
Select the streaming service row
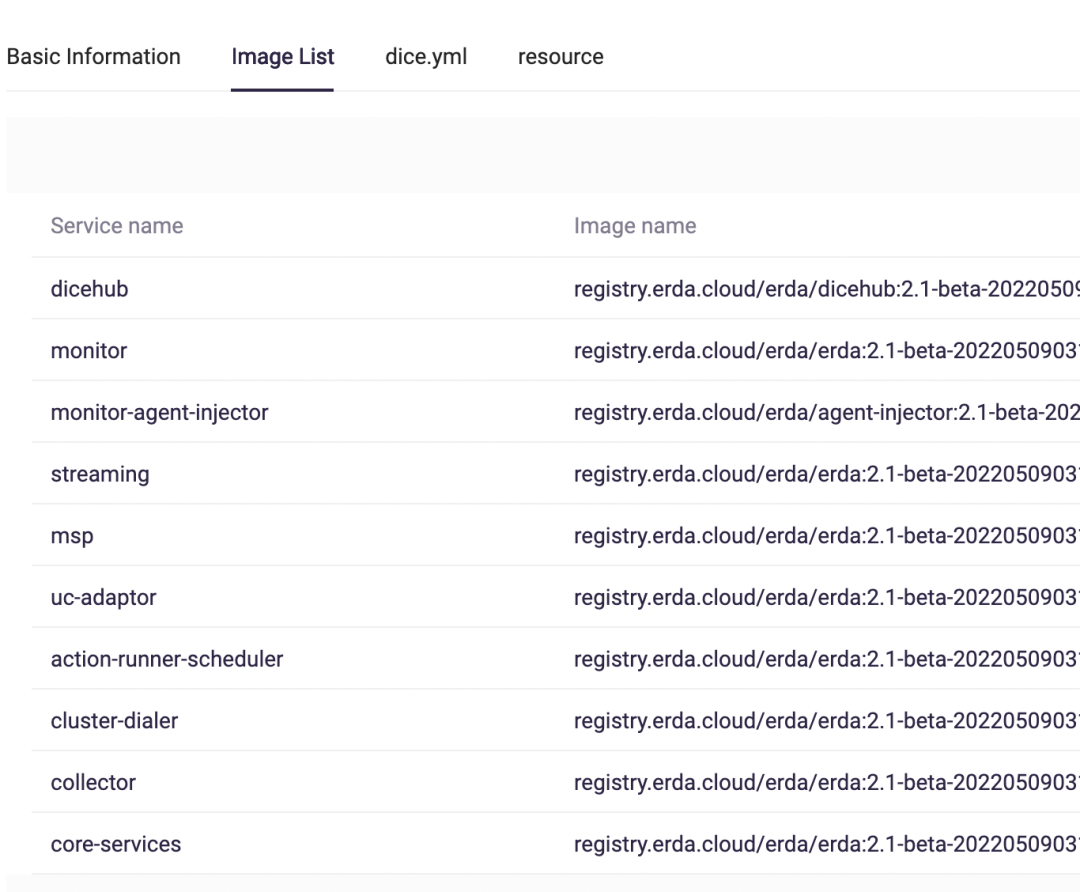pyautogui.click(x=555, y=474)
